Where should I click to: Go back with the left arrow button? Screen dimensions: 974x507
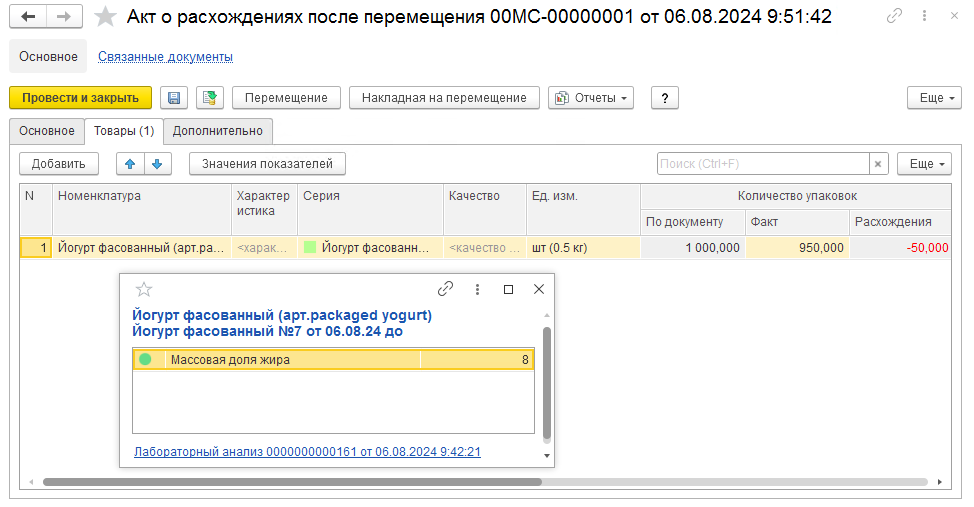coord(28,17)
